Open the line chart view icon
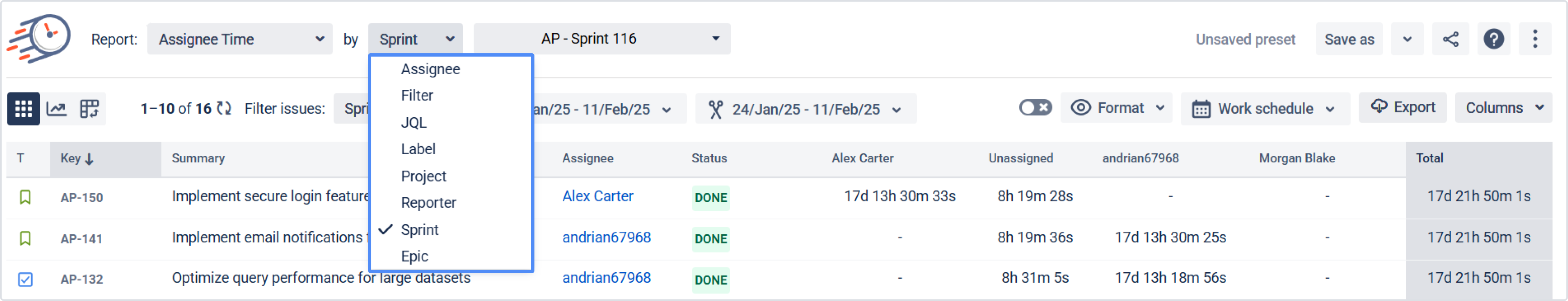1568x301 pixels. click(x=57, y=109)
